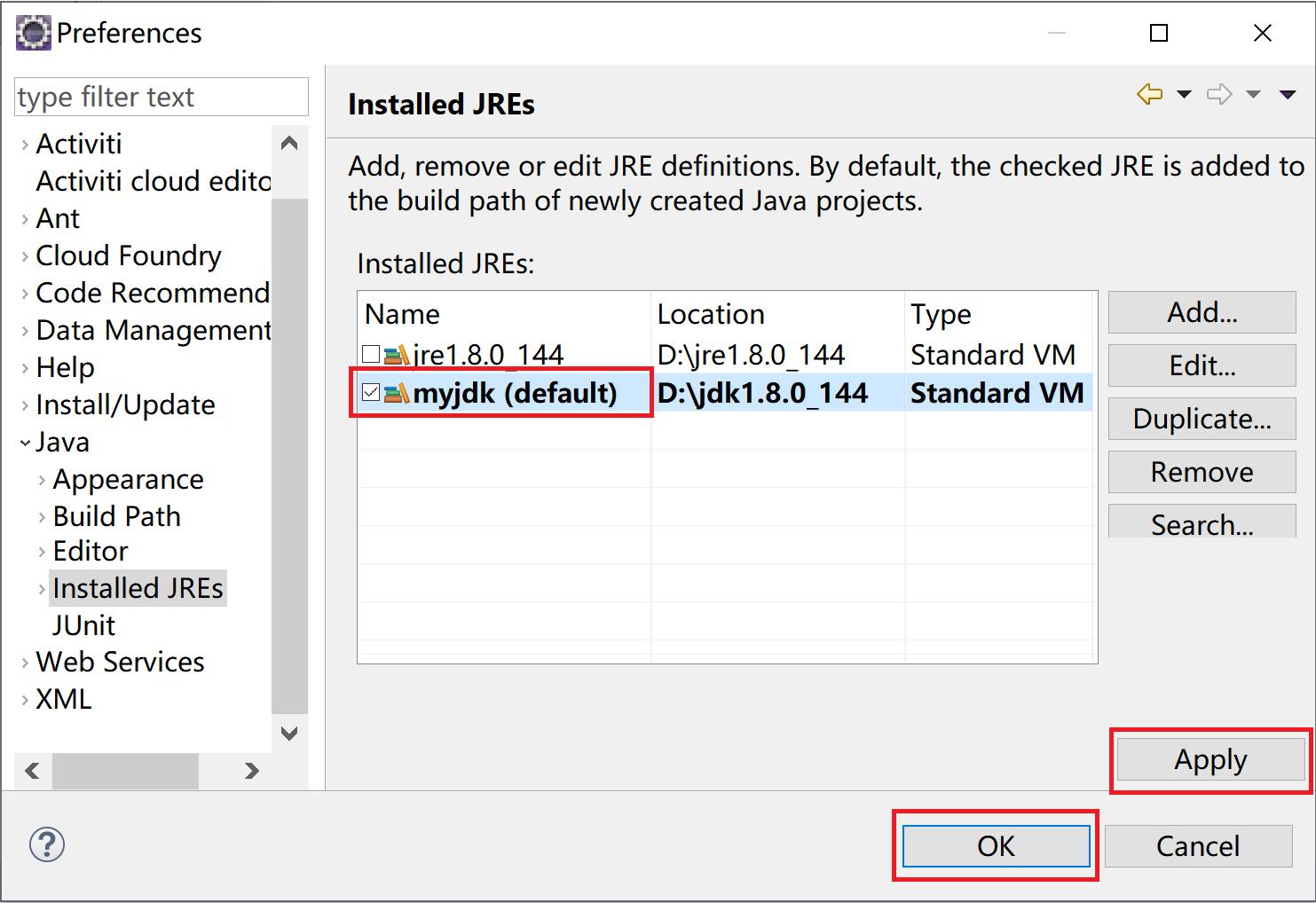
Task: Click the tree vertical scrollbar thumb
Action: point(289,456)
